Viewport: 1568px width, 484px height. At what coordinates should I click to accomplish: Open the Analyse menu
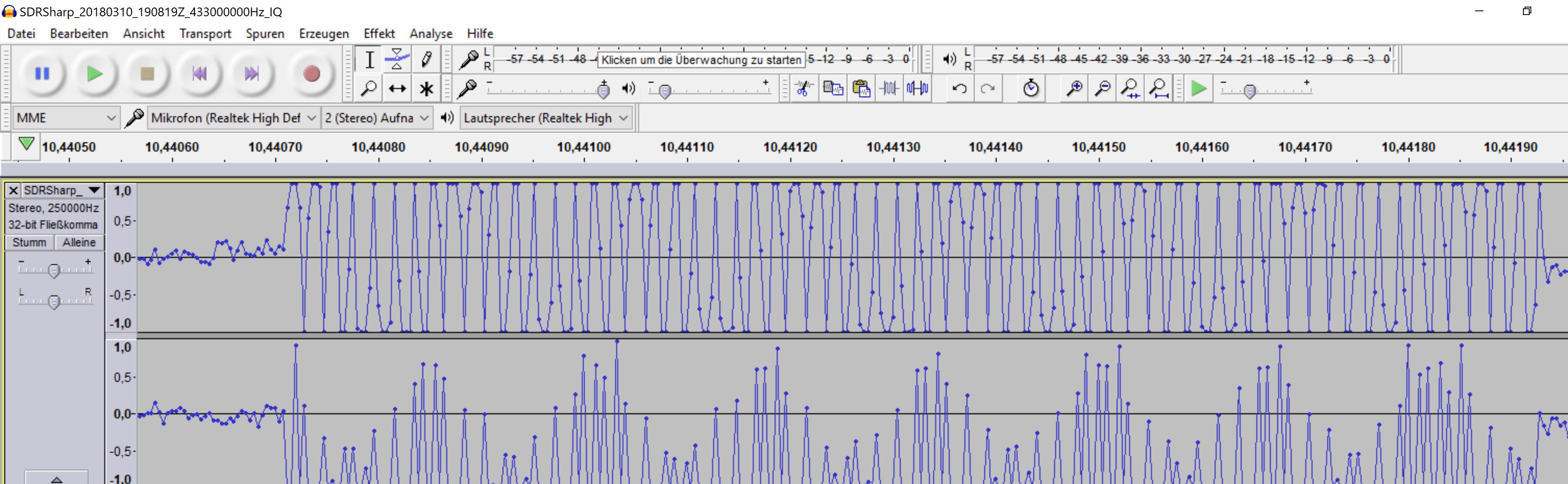pos(430,33)
